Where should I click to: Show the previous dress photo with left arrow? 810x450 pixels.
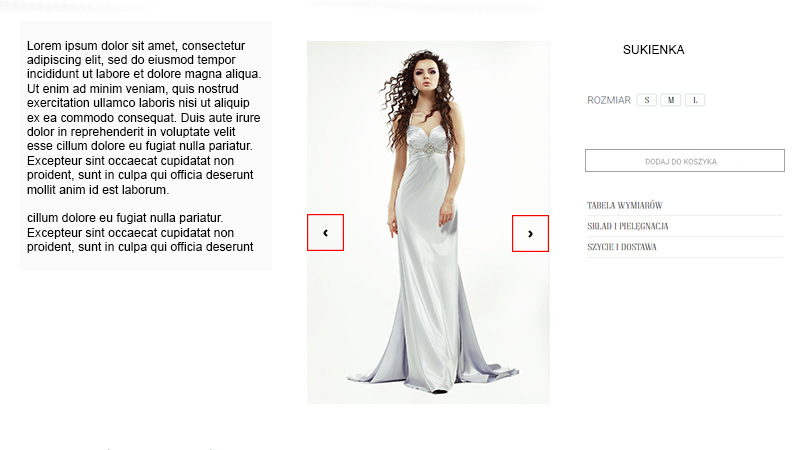325,232
